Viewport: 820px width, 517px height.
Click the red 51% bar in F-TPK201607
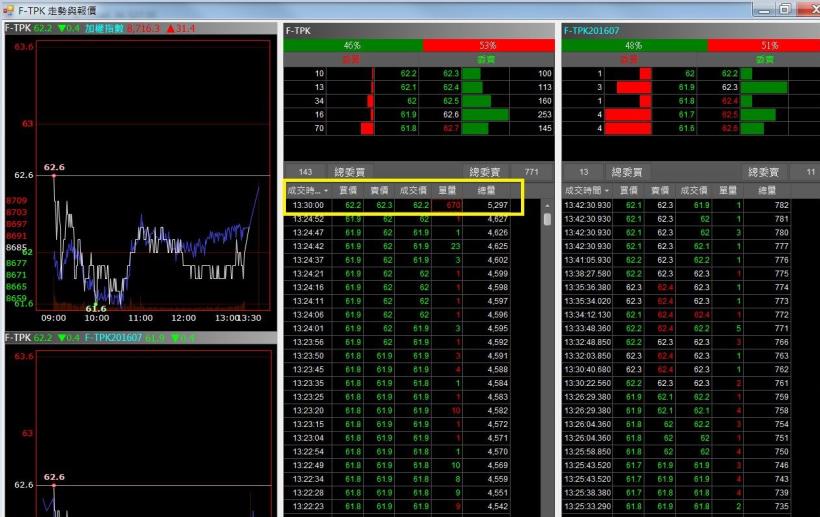768,46
